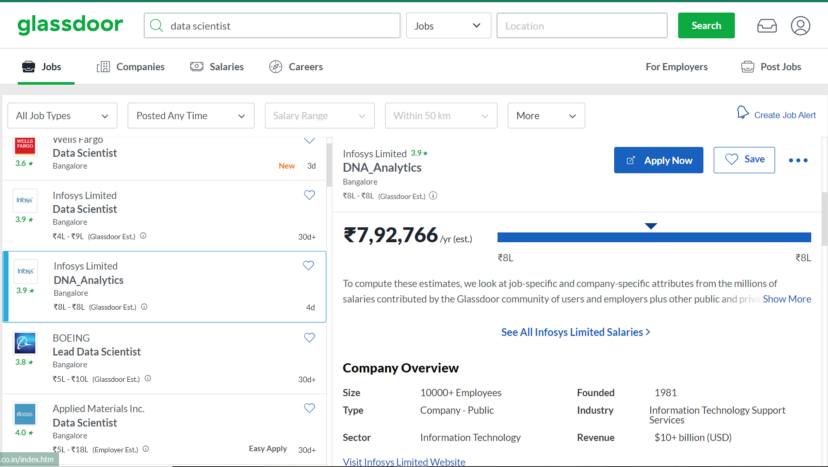Open the More filters dropdown
The height and width of the screenshot is (467, 828).
click(546, 116)
